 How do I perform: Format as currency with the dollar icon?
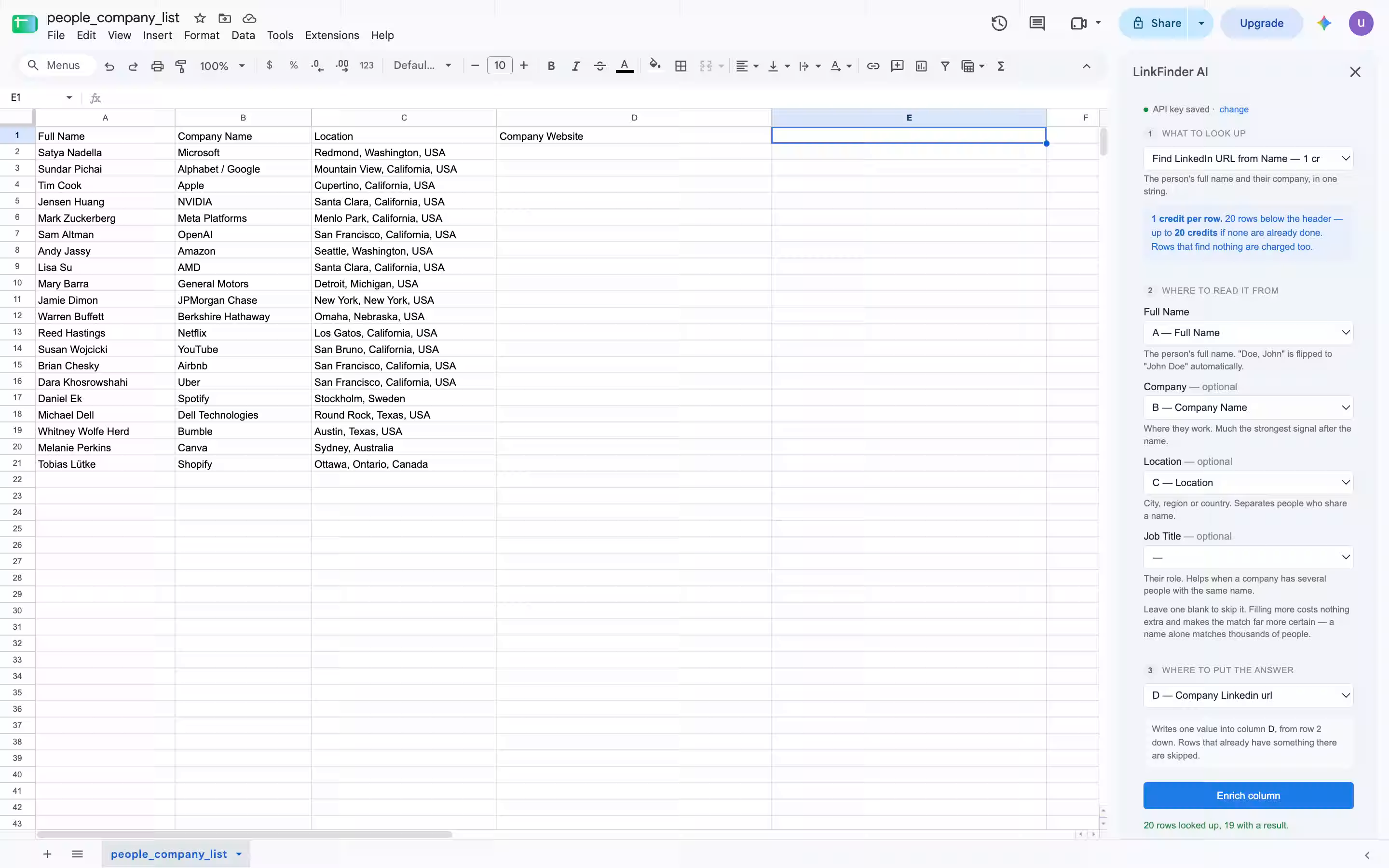click(x=269, y=66)
